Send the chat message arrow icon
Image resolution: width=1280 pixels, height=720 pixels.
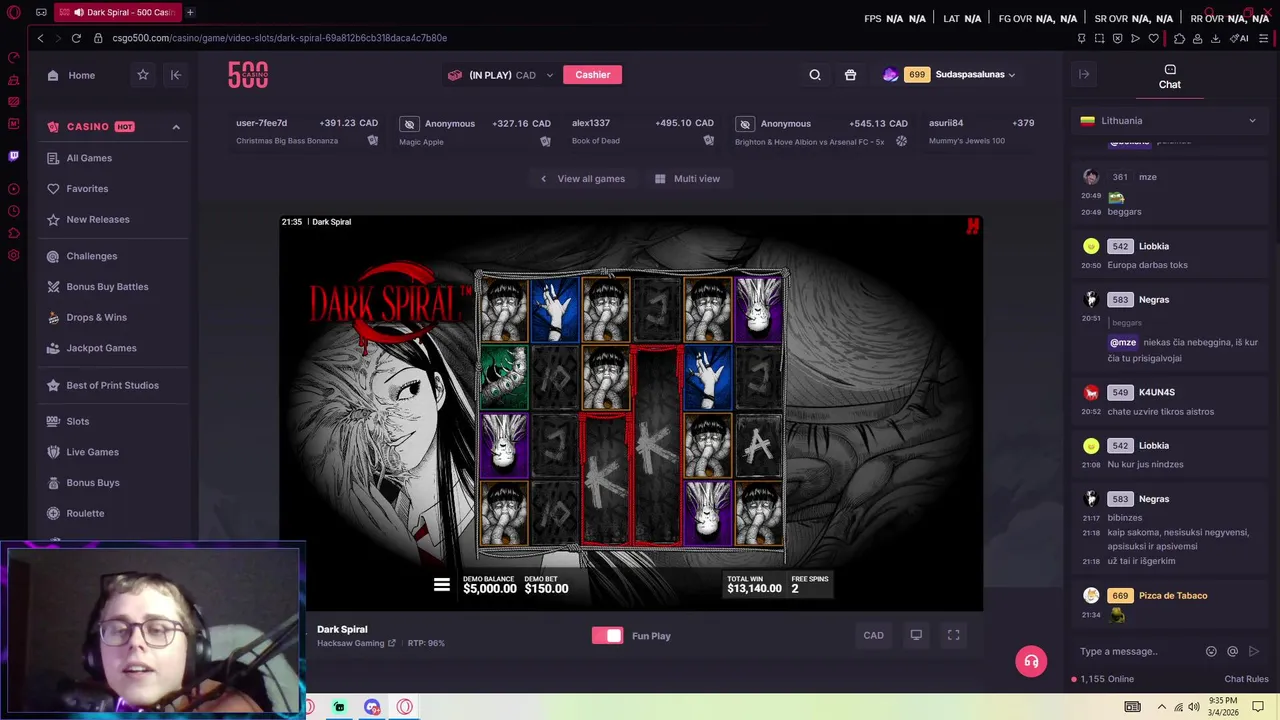1254,652
